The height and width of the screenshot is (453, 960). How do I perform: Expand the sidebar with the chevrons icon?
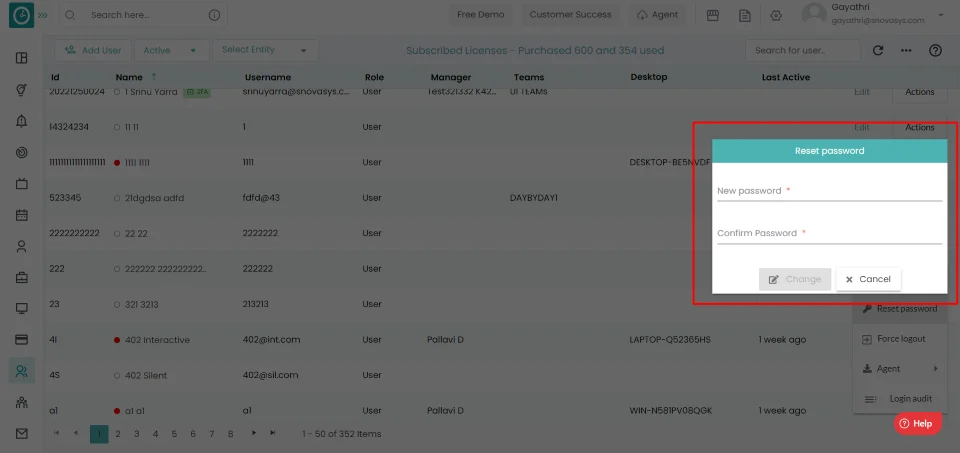42,15
